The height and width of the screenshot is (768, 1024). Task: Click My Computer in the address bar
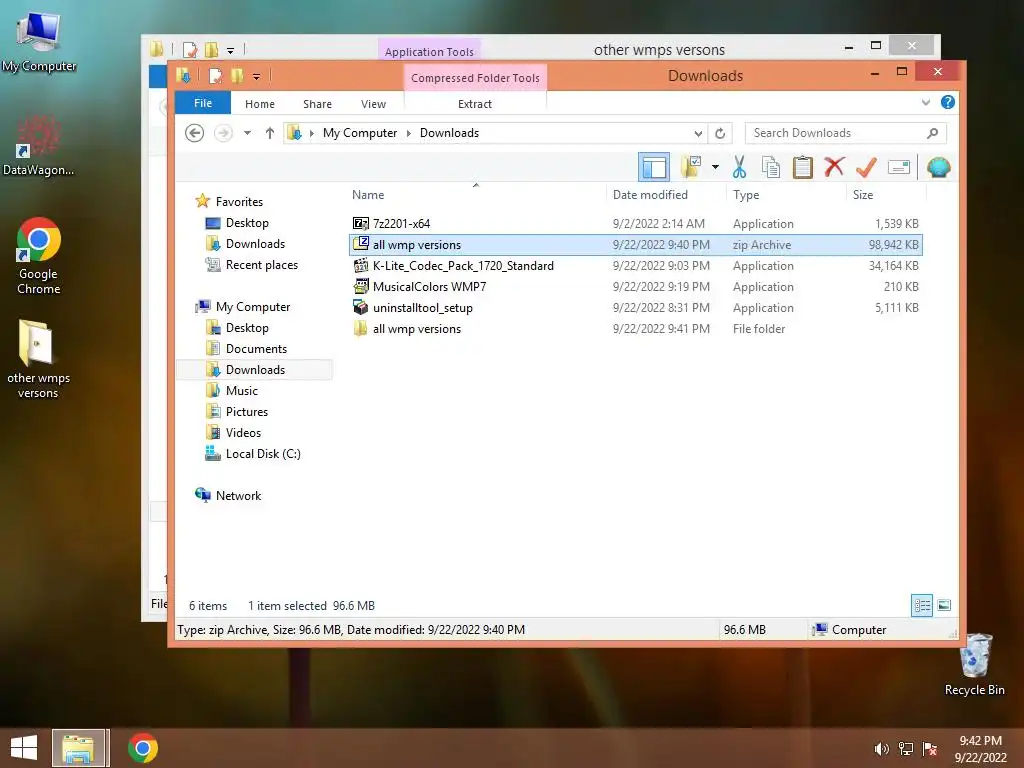click(360, 133)
